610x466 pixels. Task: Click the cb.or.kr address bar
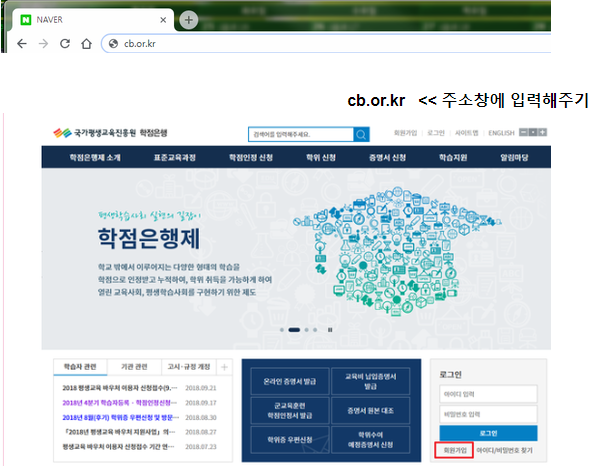(327, 44)
